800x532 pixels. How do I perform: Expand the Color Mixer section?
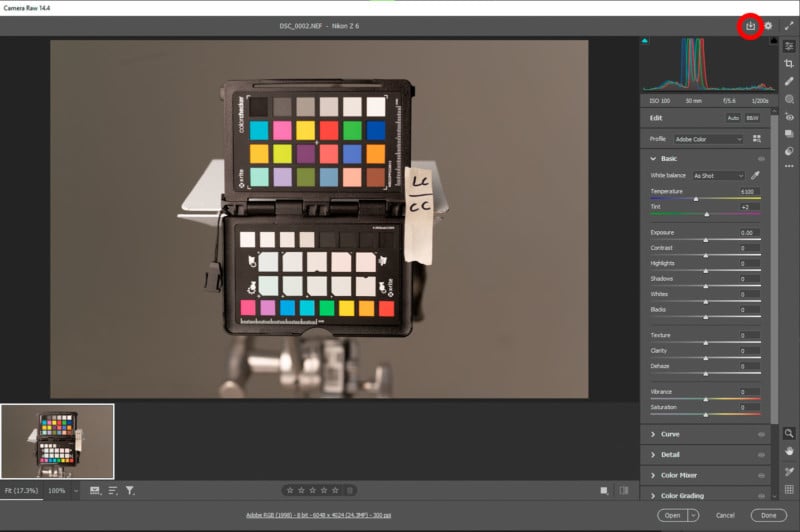(679, 475)
